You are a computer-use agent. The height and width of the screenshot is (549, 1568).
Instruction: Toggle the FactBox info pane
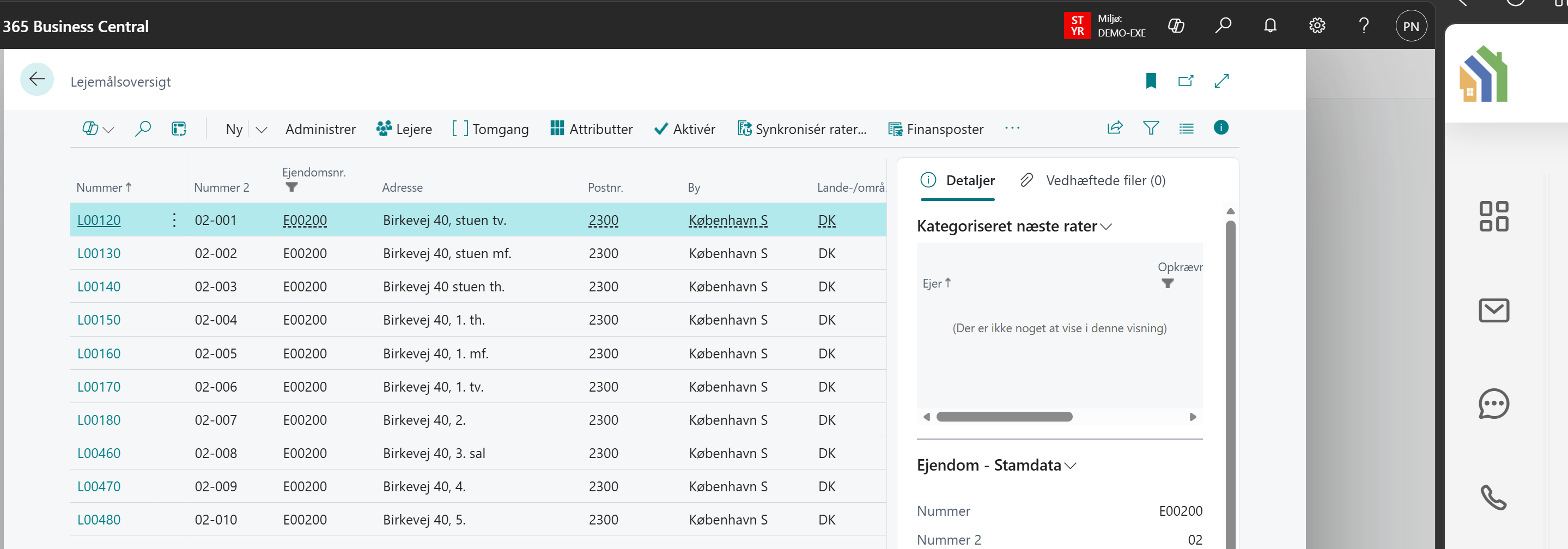tap(1220, 127)
